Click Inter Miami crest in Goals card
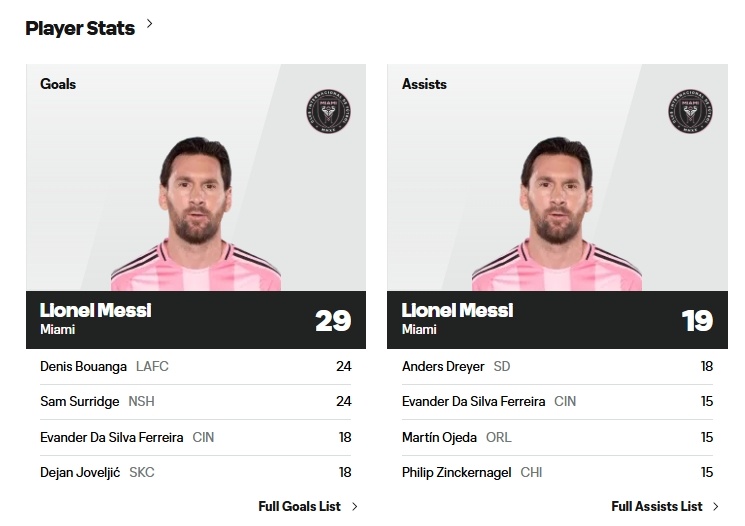 tap(327, 115)
